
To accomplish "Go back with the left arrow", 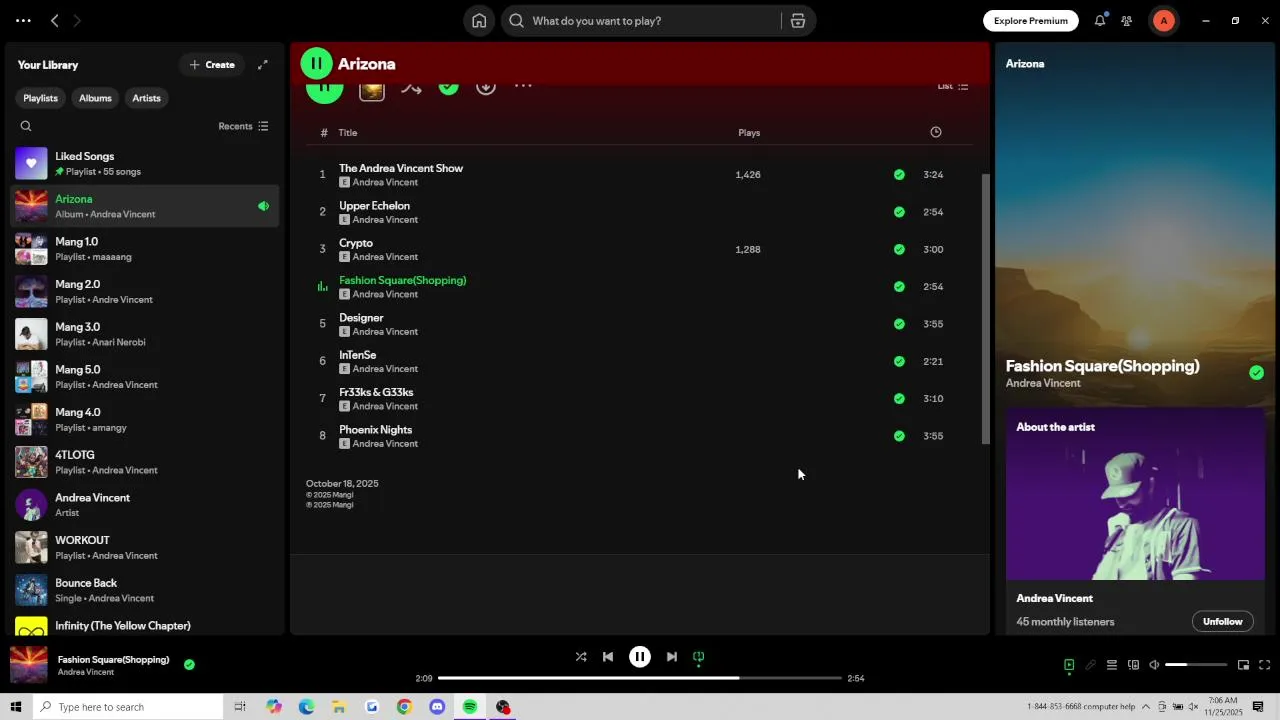I will (x=55, y=21).
